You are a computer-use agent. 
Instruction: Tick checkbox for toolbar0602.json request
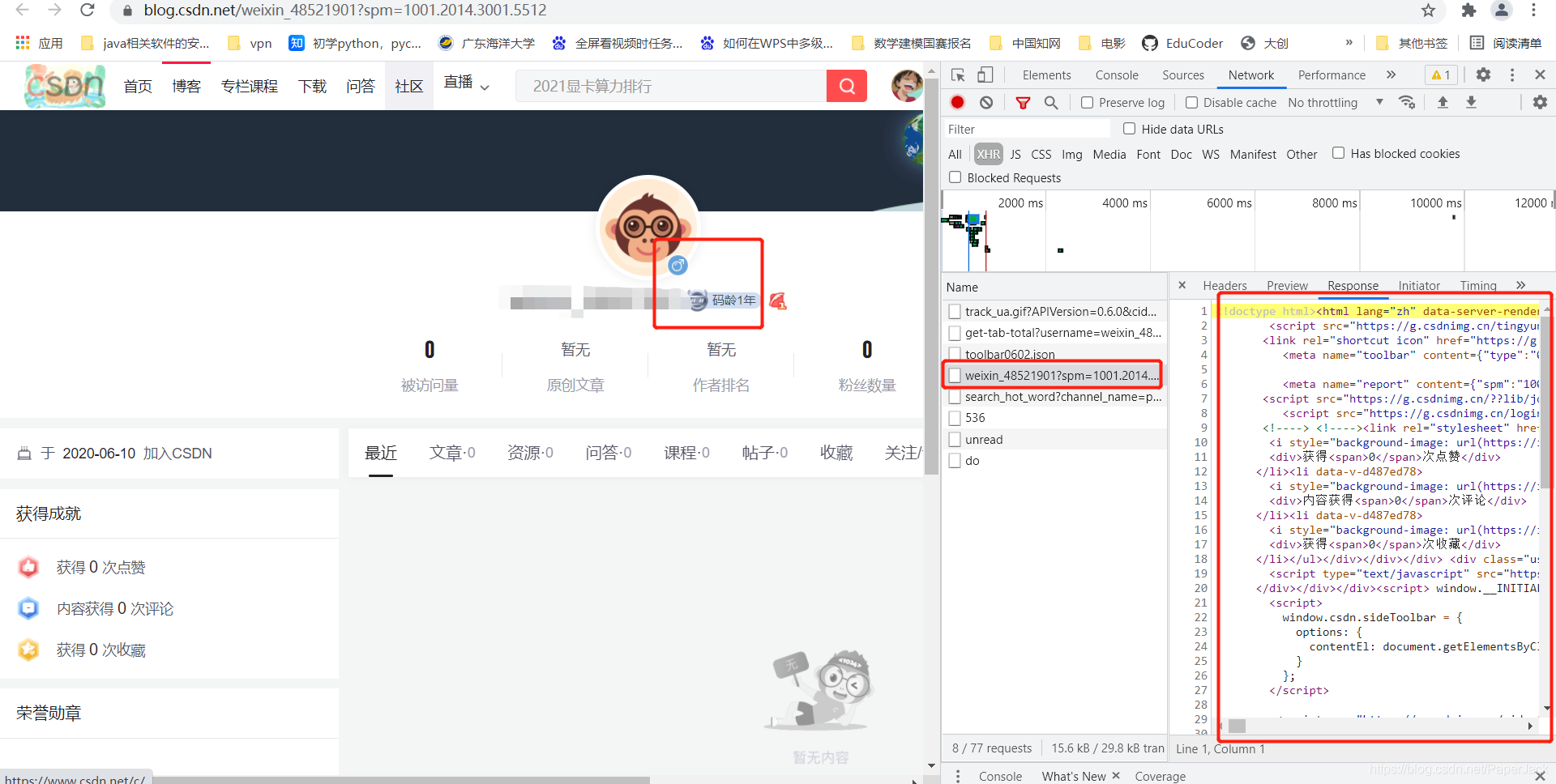tap(955, 354)
